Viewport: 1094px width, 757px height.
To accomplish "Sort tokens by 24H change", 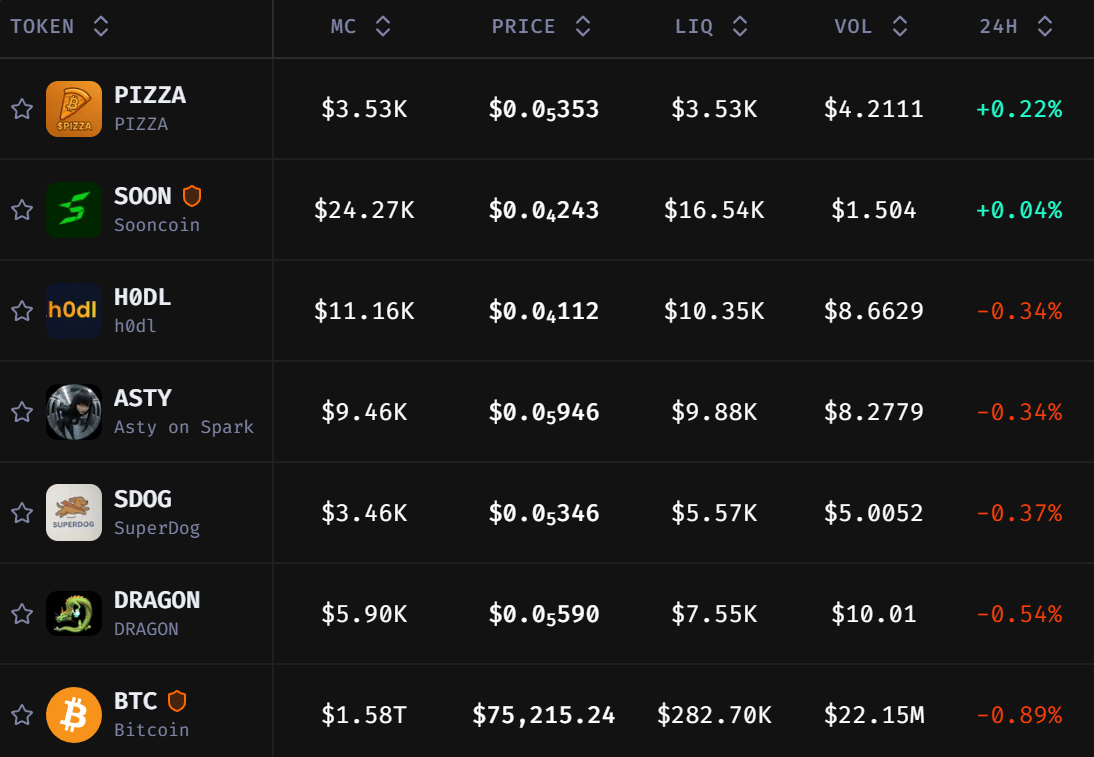I will (x=1045, y=27).
